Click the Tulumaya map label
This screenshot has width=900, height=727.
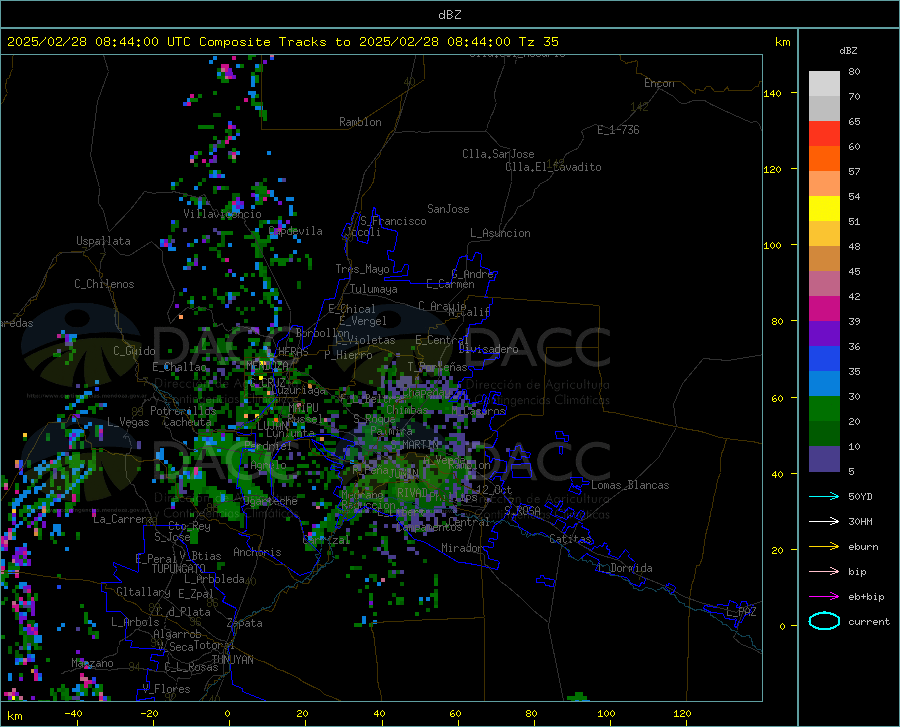[374, 289]
